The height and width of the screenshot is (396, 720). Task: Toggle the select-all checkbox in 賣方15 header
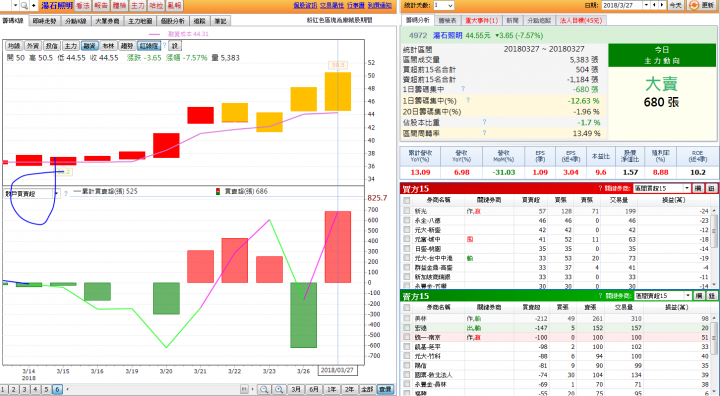pyautogui.click(x=406, y=307)
